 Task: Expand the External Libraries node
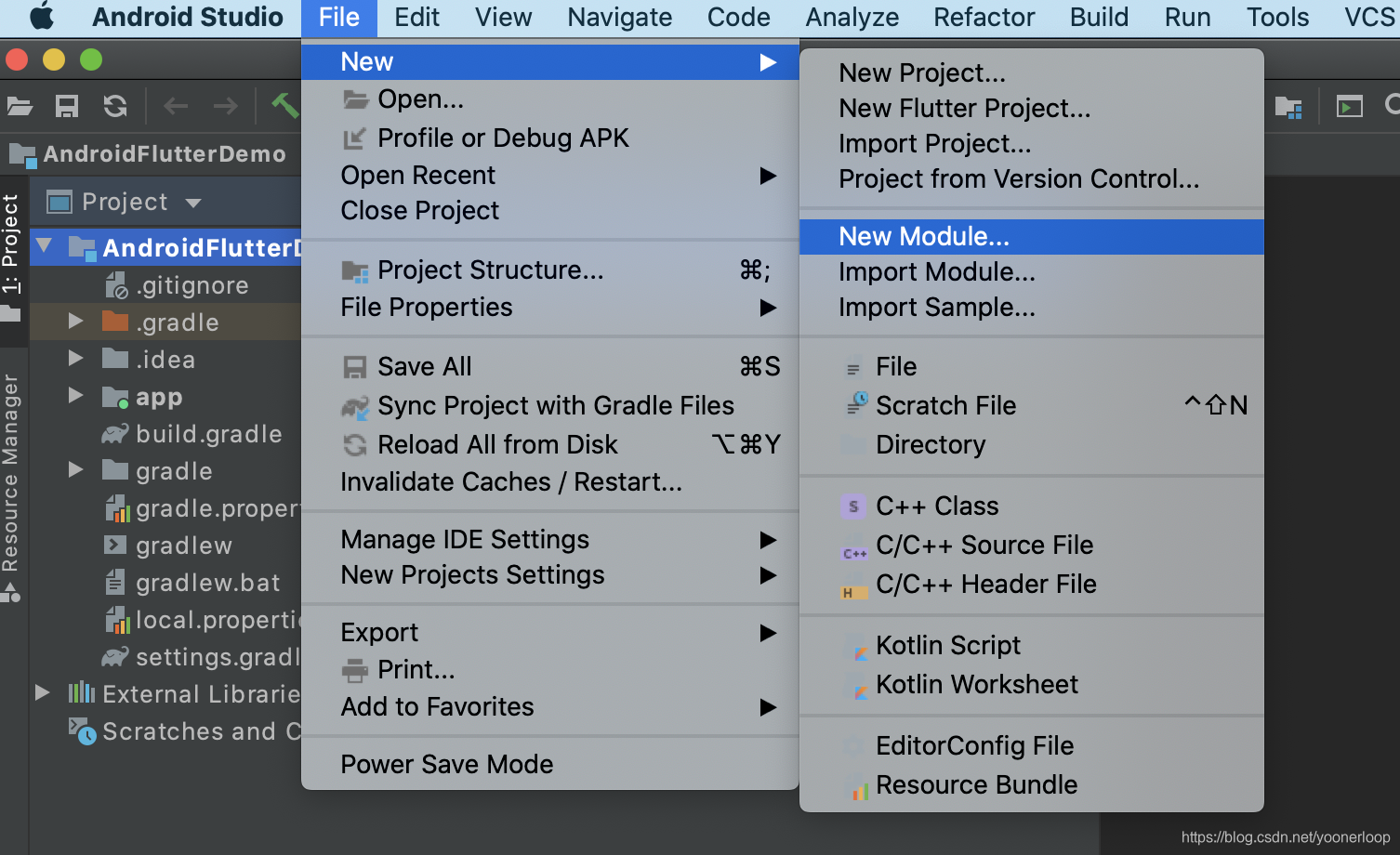point(43,692)
